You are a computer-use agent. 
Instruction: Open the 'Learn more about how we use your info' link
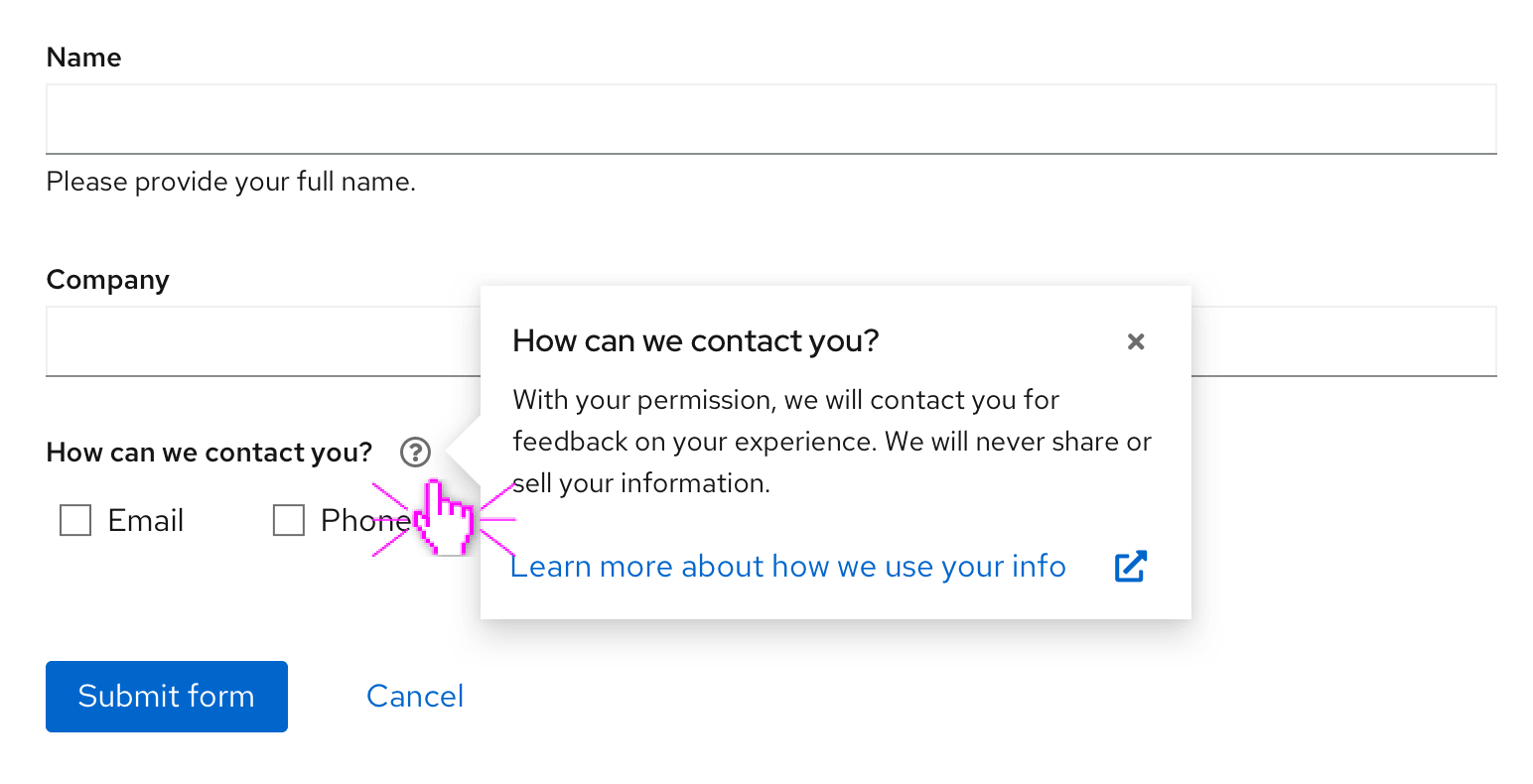[788, 567]
